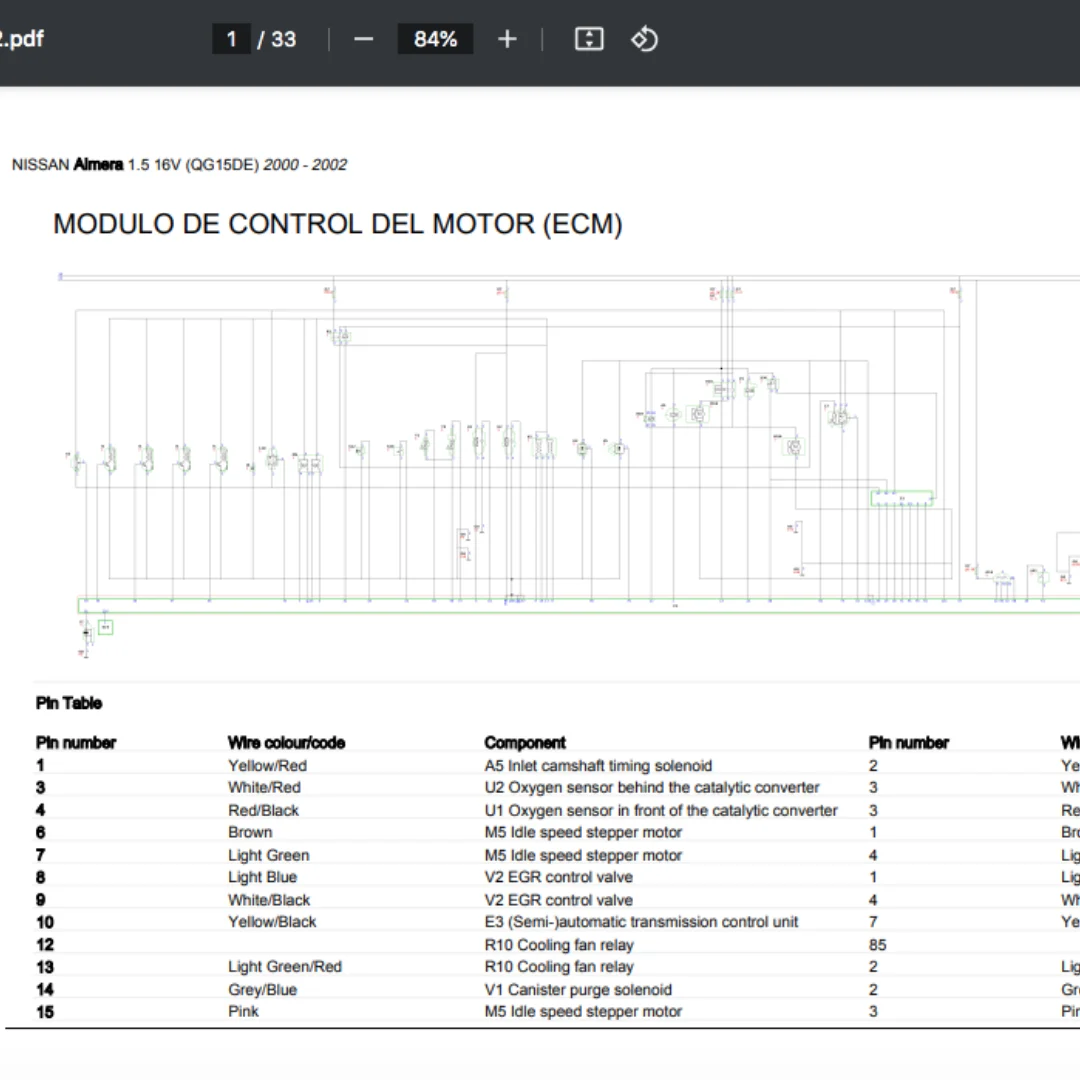Click component pin '7' in Yellow/Black row

point(873,922)
